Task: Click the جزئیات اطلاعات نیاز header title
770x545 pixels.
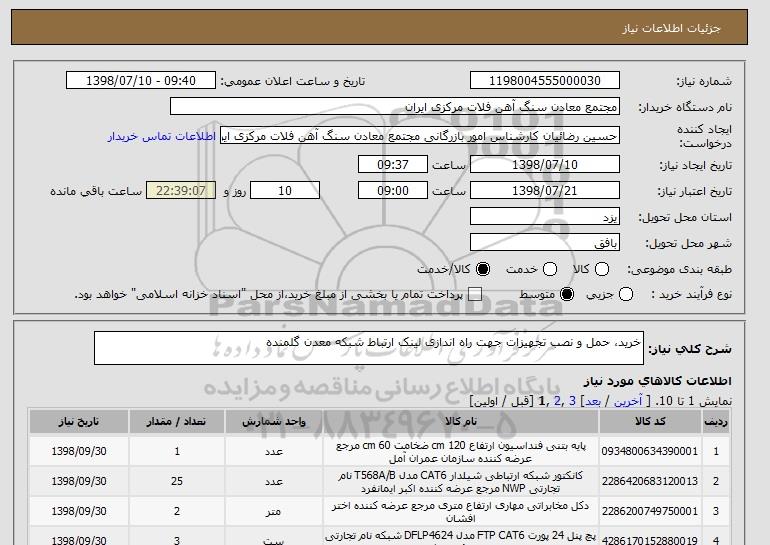Action: click(x=671, y=28)
